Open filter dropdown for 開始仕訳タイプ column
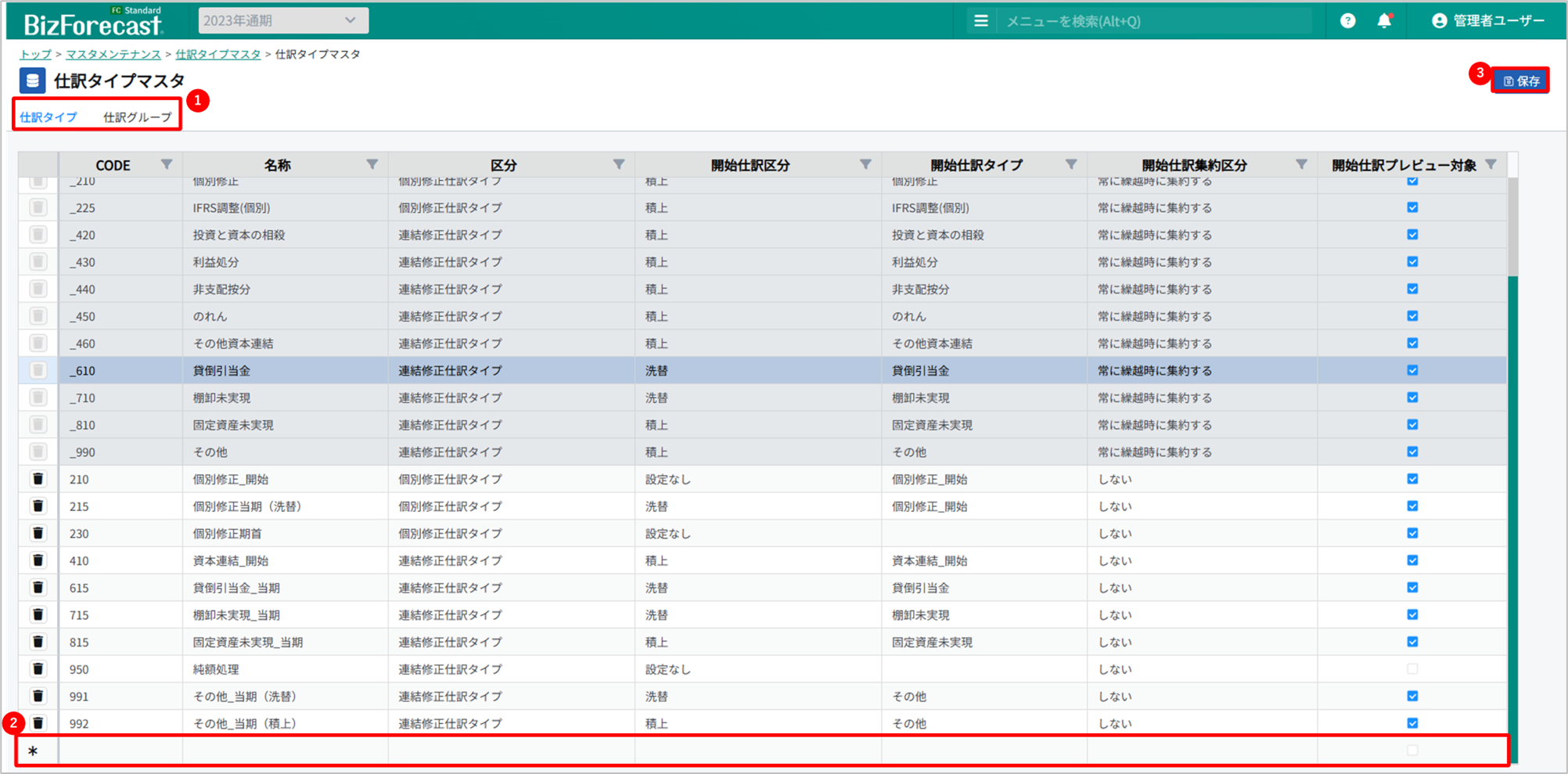1568x774 pixels. coord(1071,164)
